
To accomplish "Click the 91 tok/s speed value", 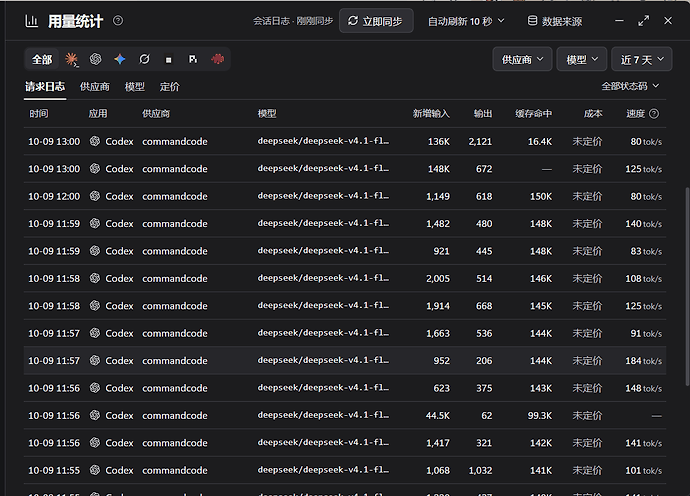I will (x=646, y=334).
